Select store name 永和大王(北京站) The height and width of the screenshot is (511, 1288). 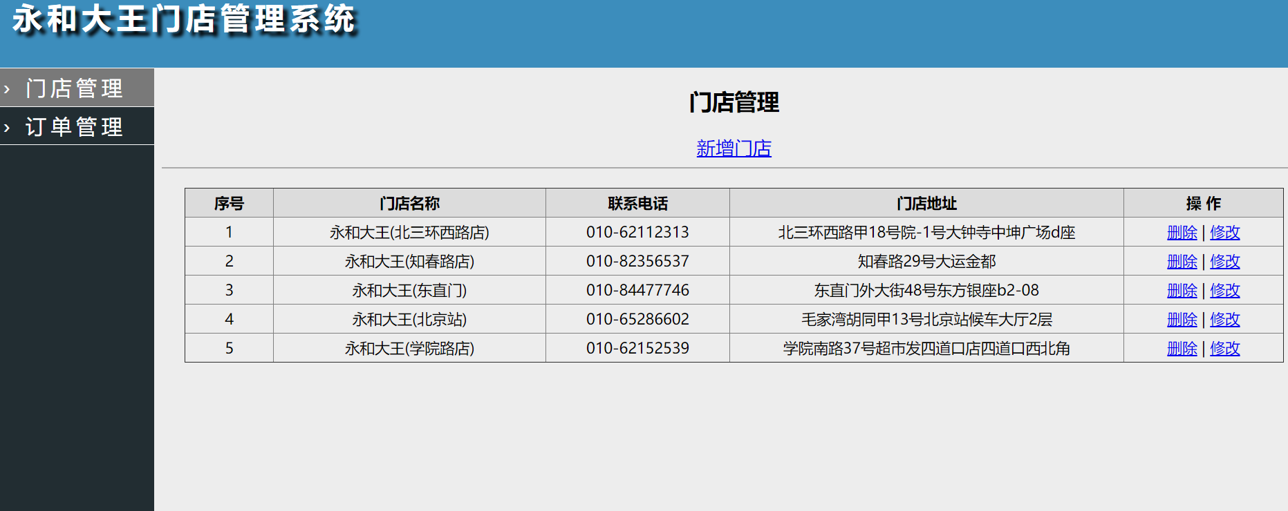[x=409, y=319]
